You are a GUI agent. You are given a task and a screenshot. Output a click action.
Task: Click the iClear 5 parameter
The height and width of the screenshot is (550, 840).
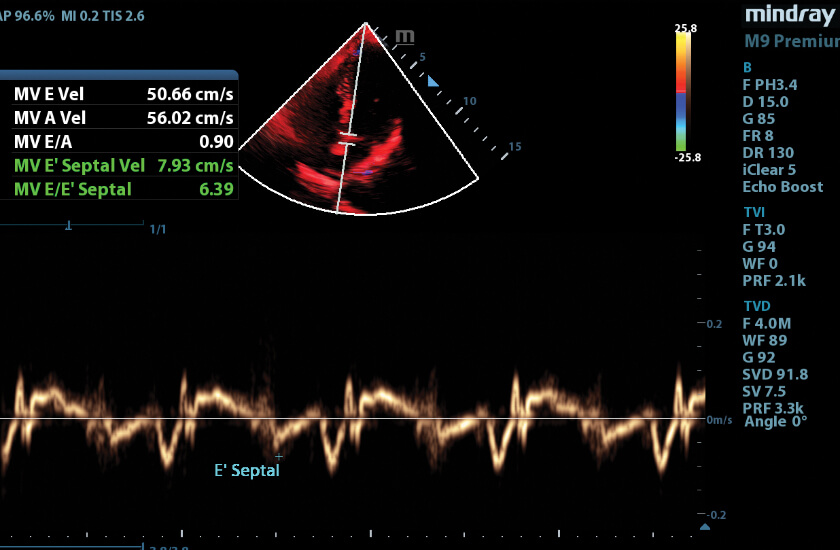769,170
